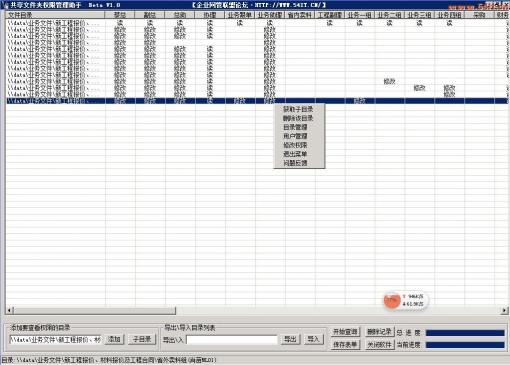Click the 业务跟单 column header

point(240,15)
